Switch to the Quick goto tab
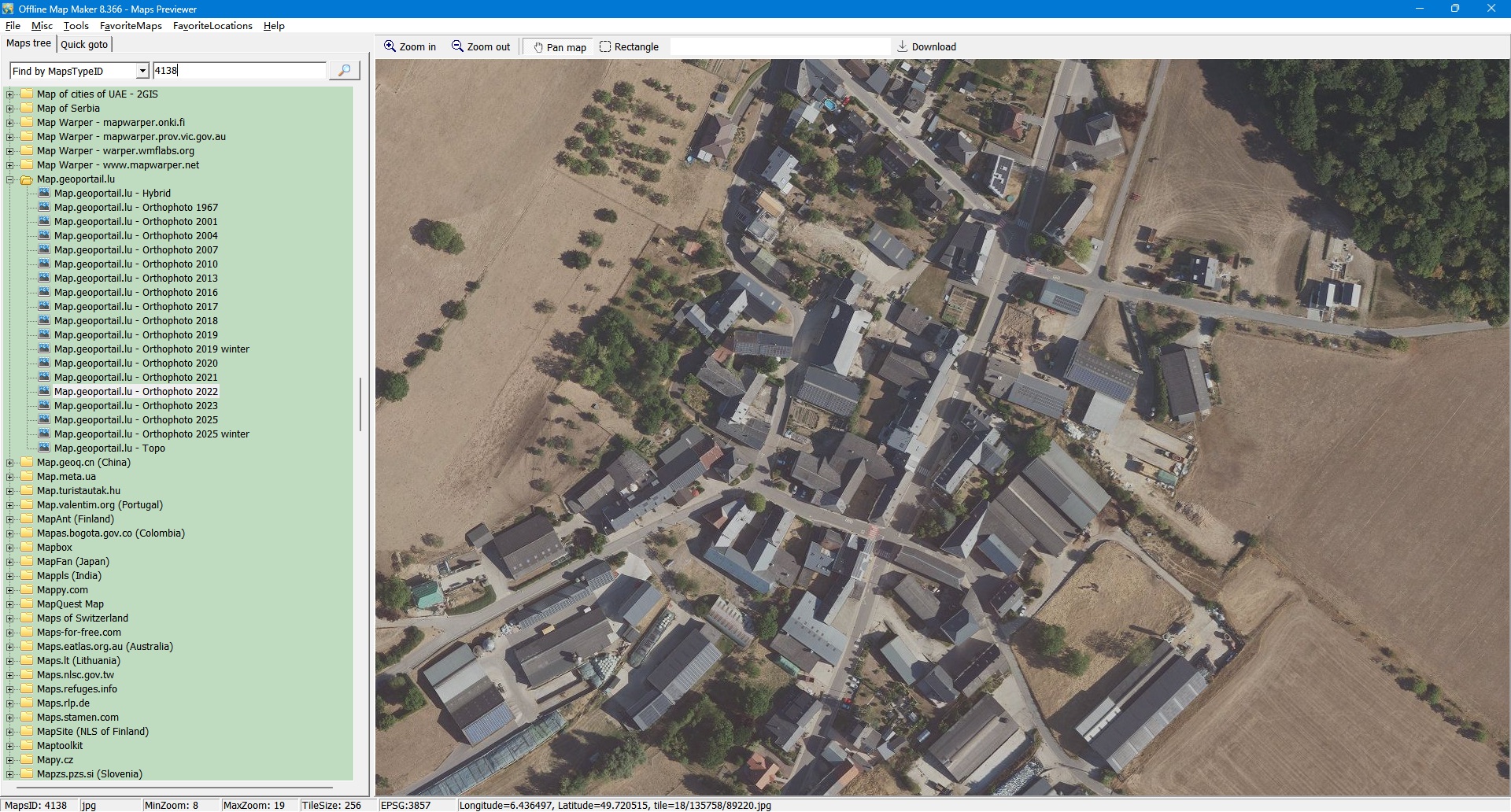 tap(84, 45)
